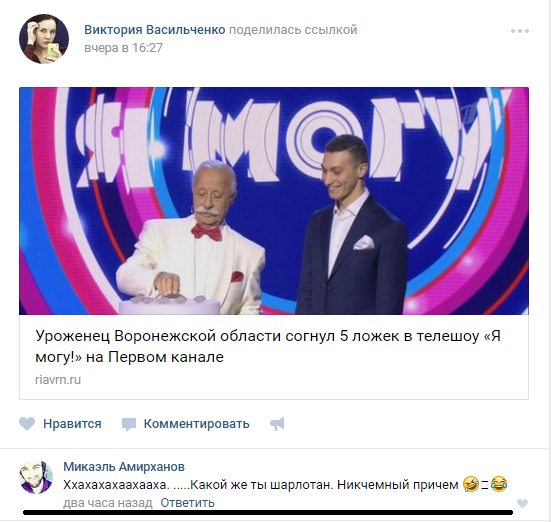Share the post with the megaphone icon
The height and width of the screenshot is (522, 551).
[x=277, y=424]
